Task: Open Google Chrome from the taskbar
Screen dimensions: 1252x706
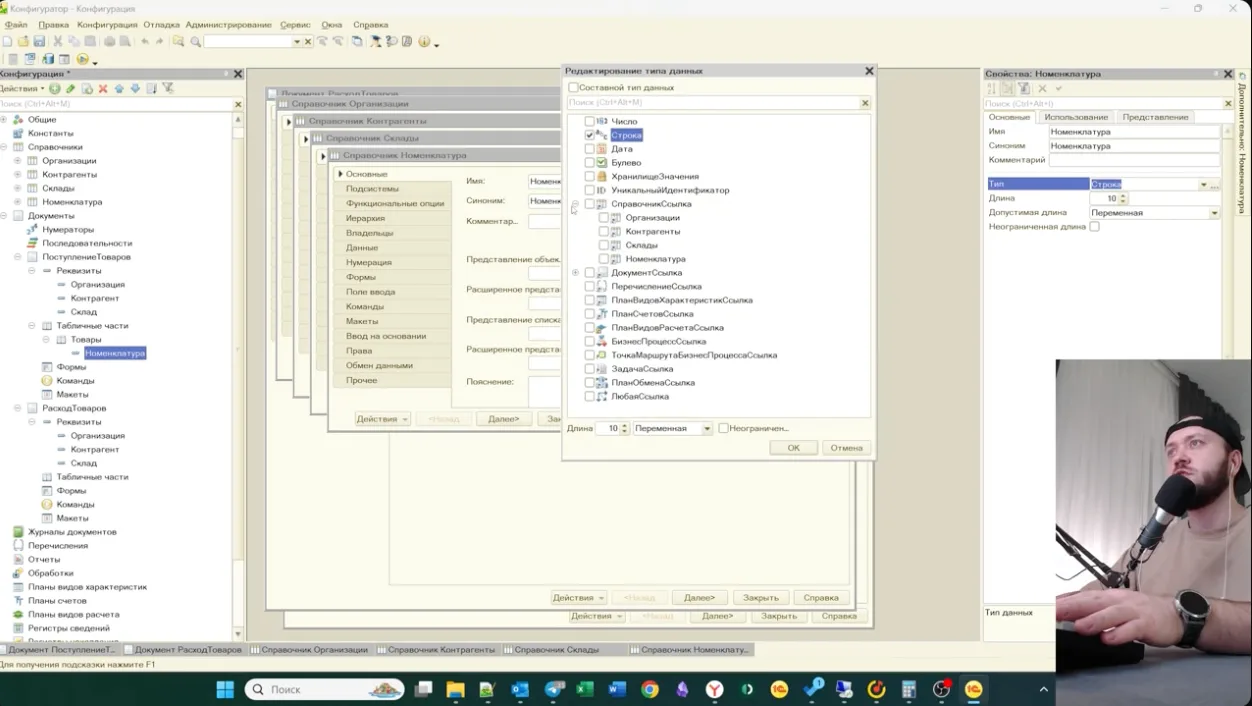Action: 650,689
